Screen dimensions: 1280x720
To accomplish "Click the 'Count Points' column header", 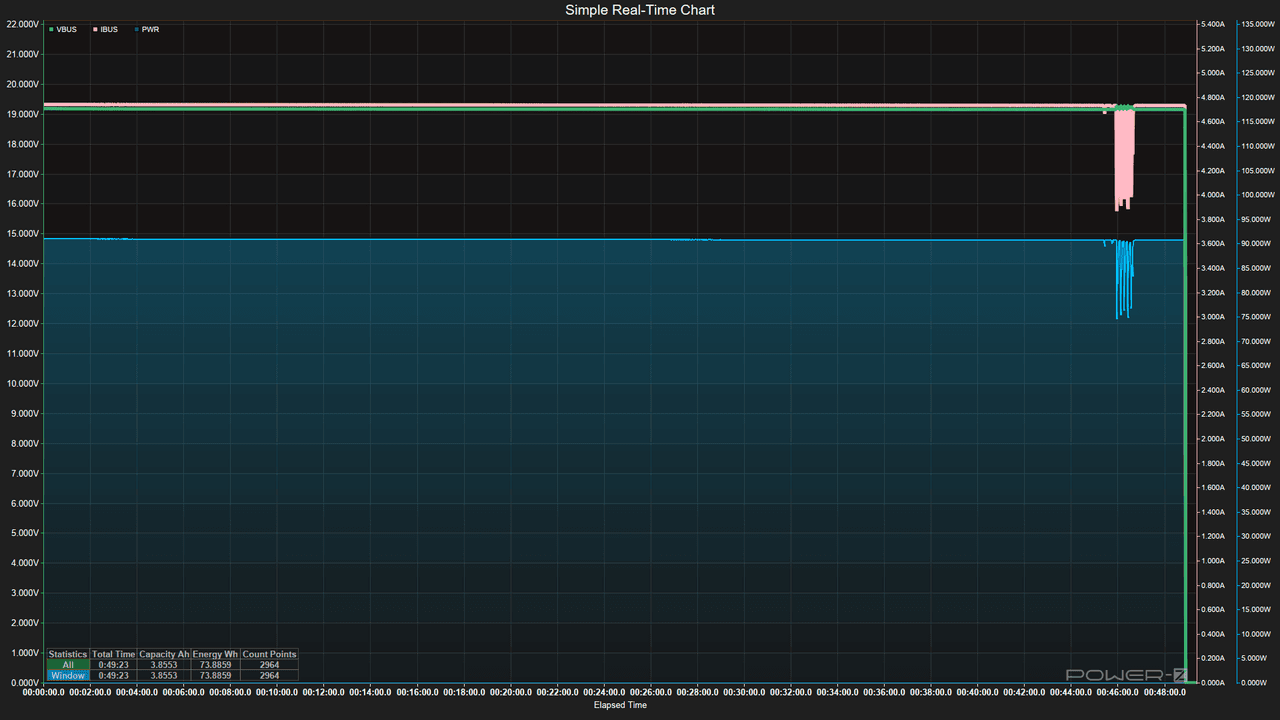I will tap(269, 654).
